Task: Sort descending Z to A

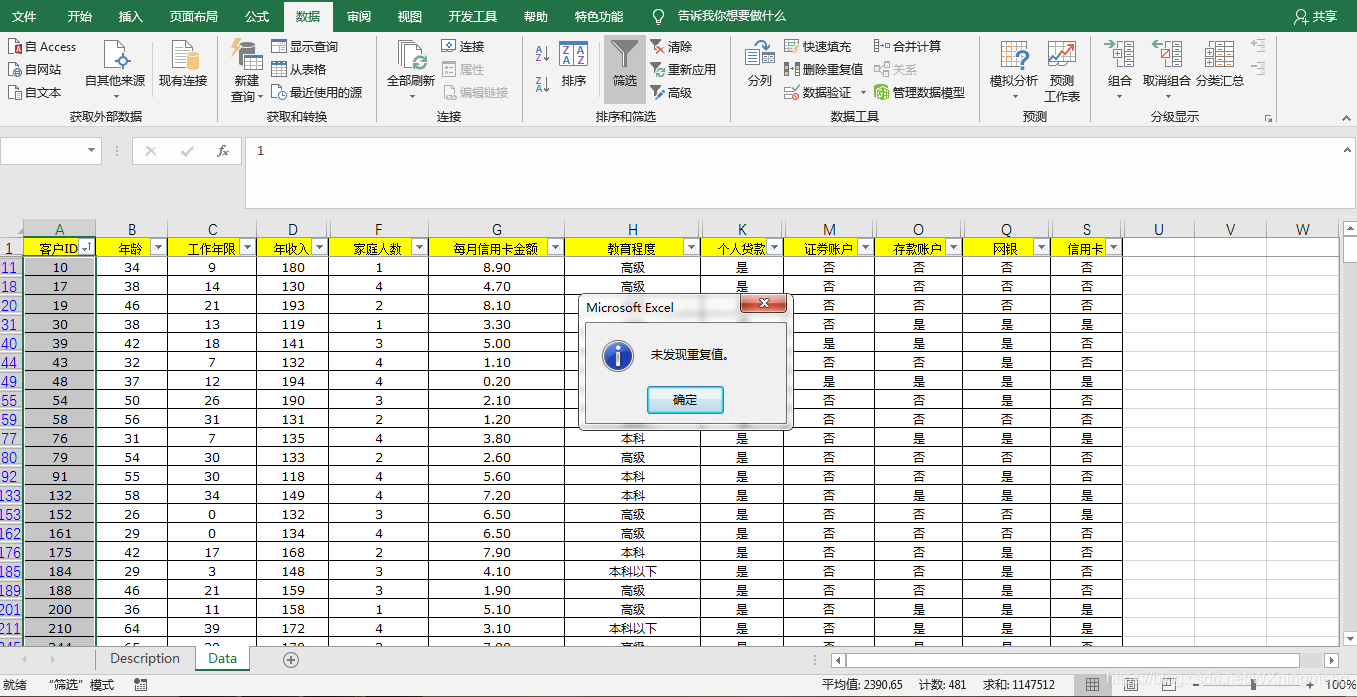Action: click(x=542, y=84)
